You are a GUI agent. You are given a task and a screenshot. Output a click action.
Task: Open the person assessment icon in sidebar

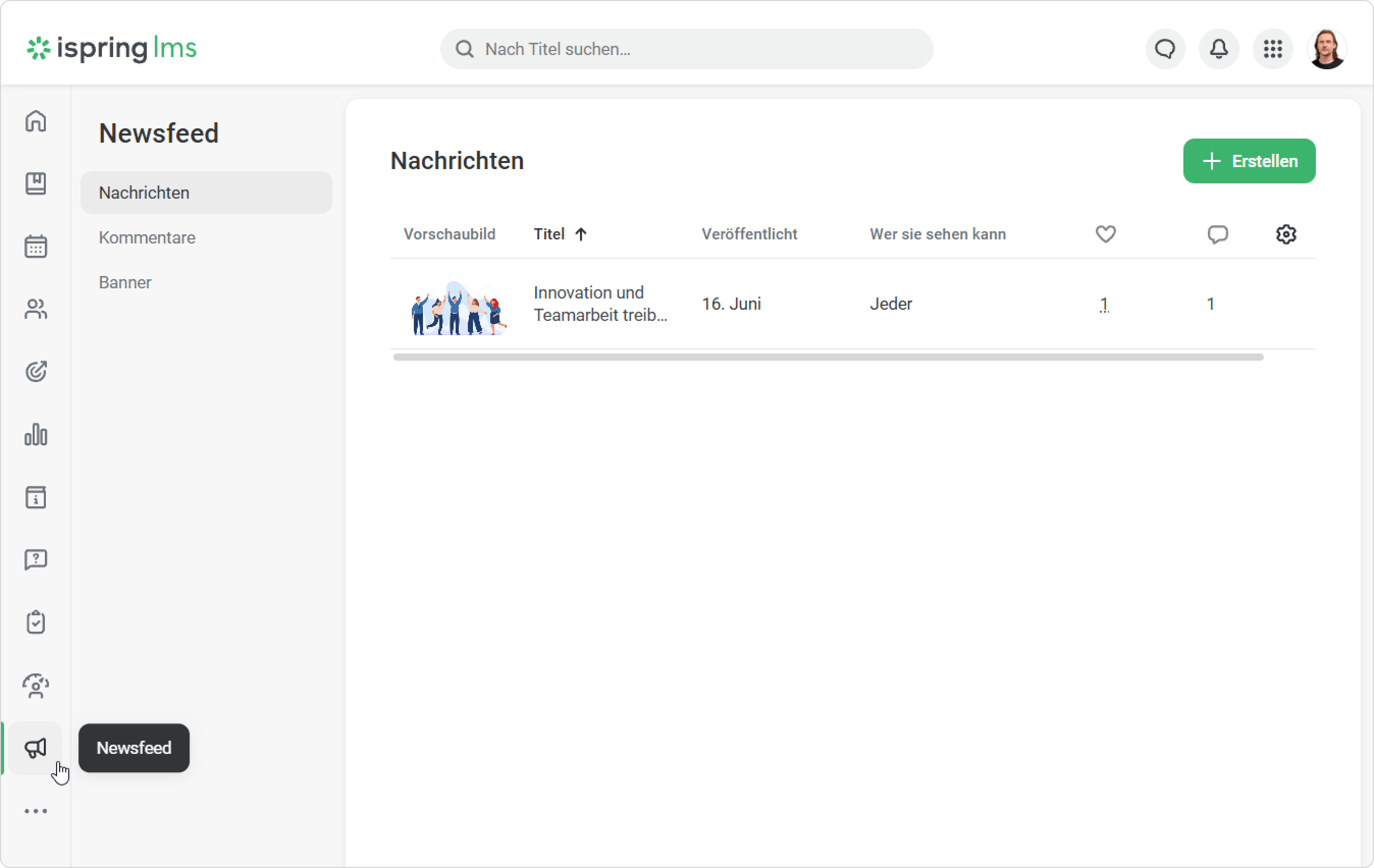point(35,686)
